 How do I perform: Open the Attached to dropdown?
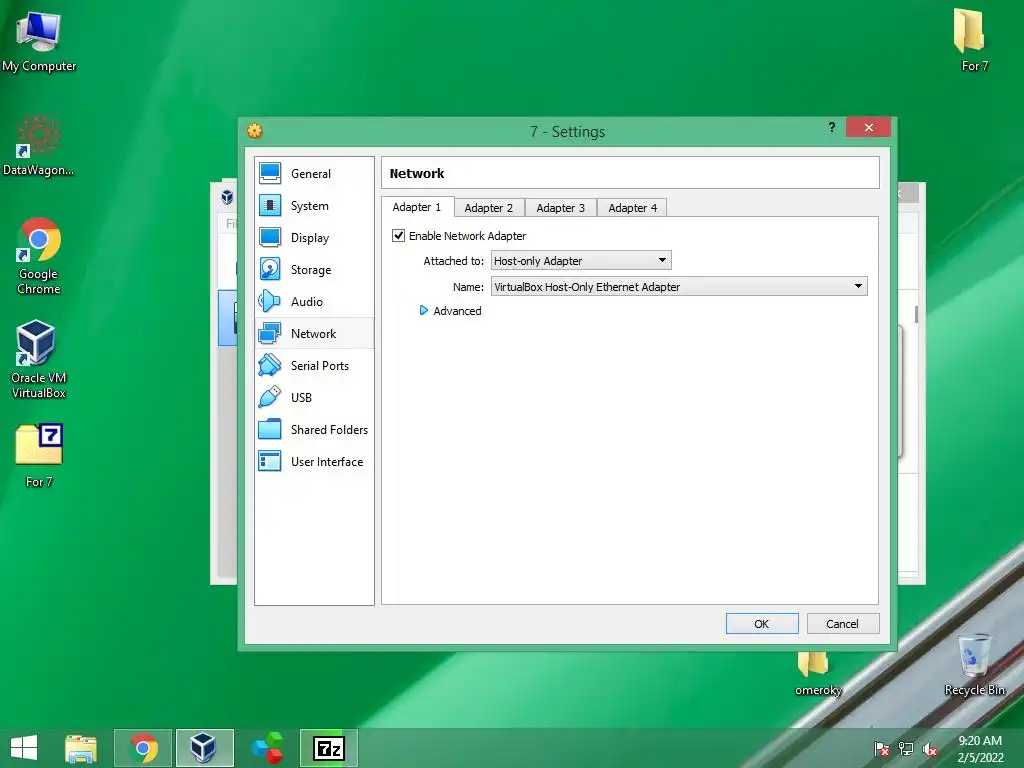coord(581,261)
